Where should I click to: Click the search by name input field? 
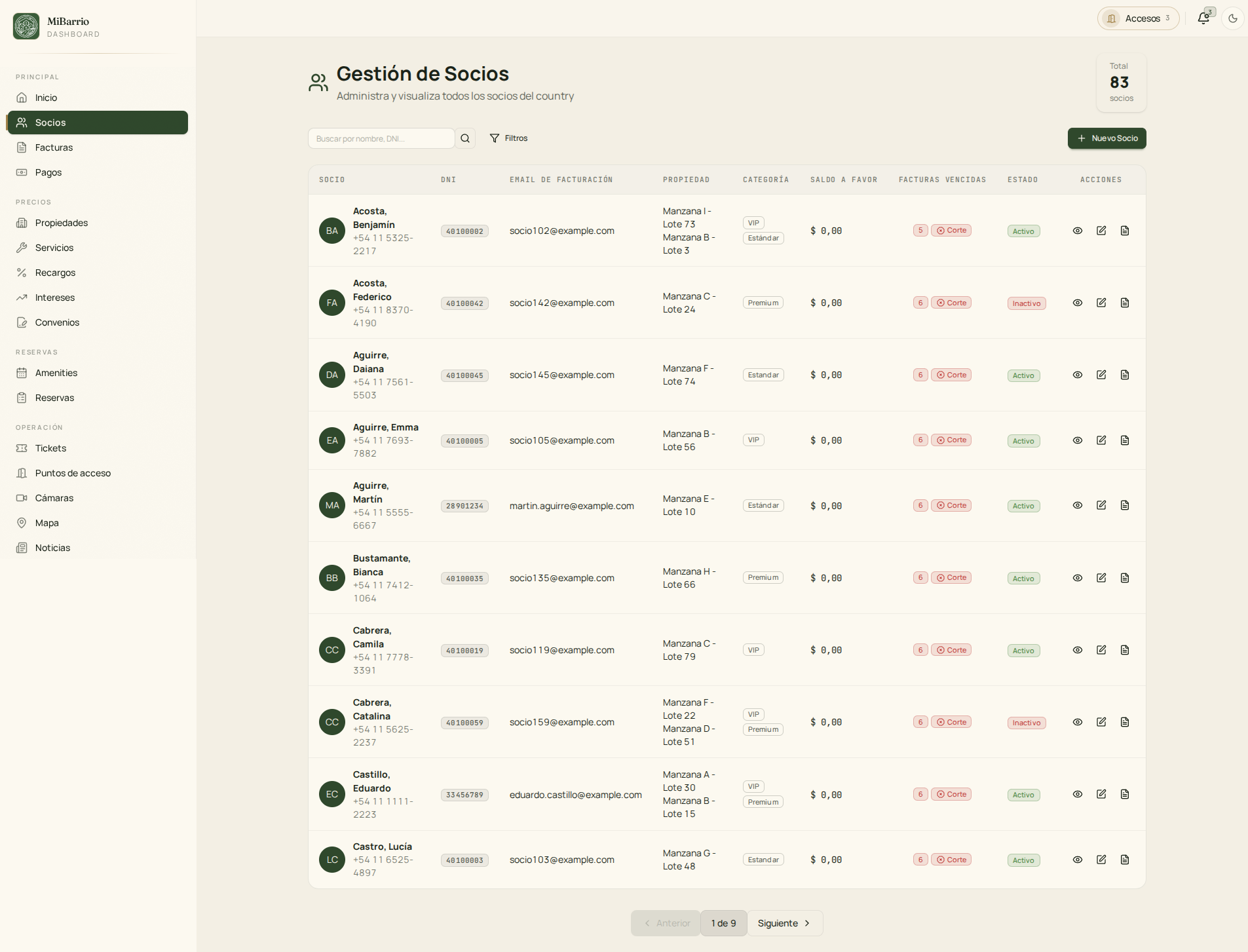point(381,138)
